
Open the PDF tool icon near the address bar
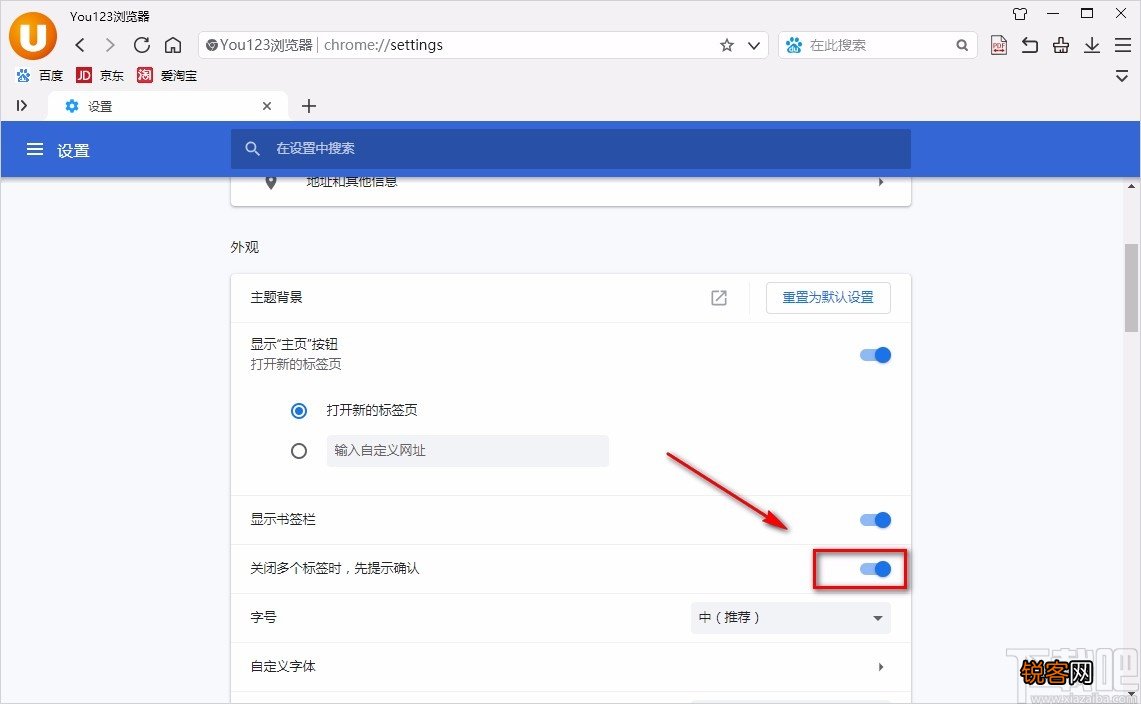[998, 45]
